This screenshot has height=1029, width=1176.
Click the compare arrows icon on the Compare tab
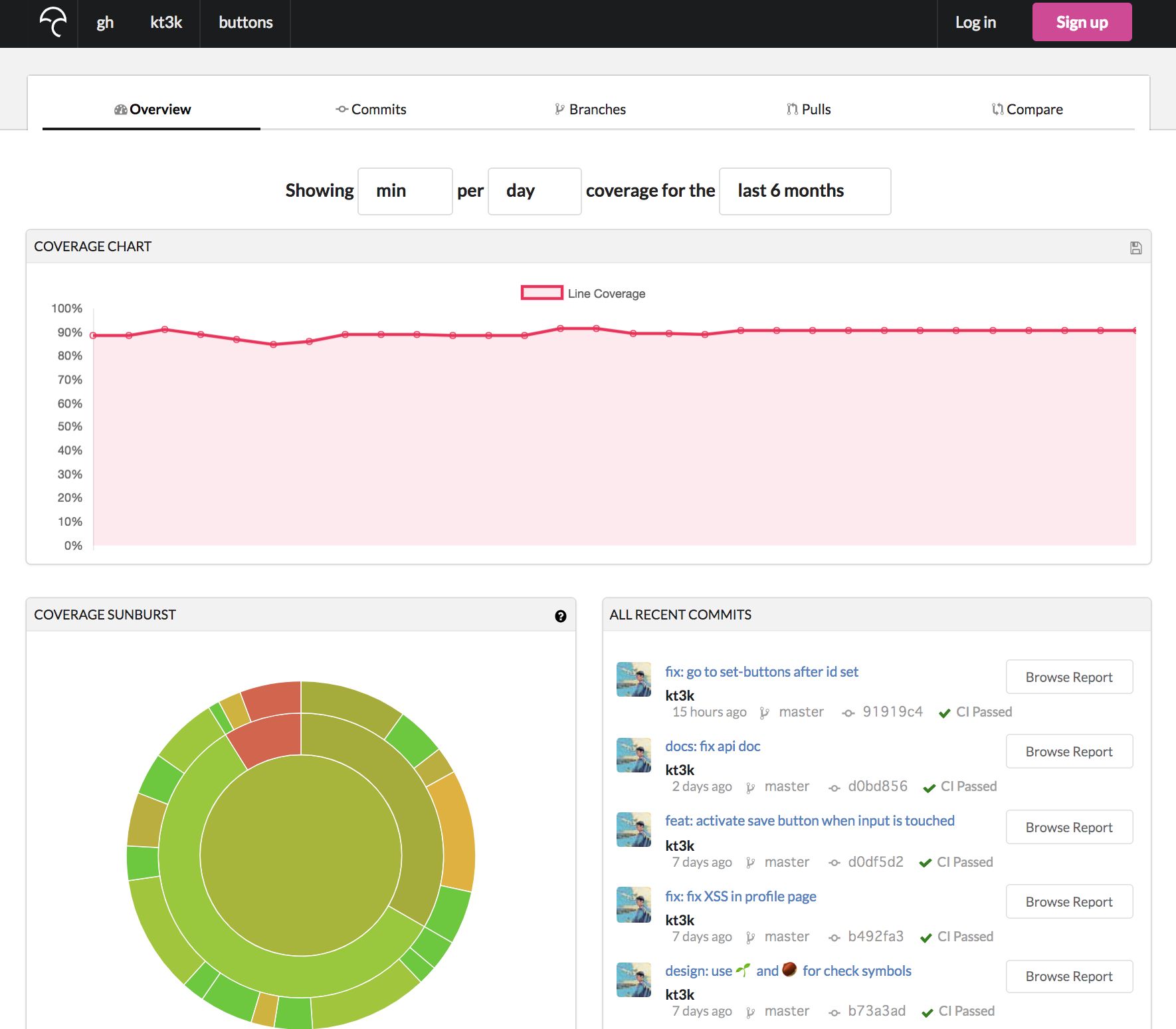pyautogui.click(x=997, y=109)
